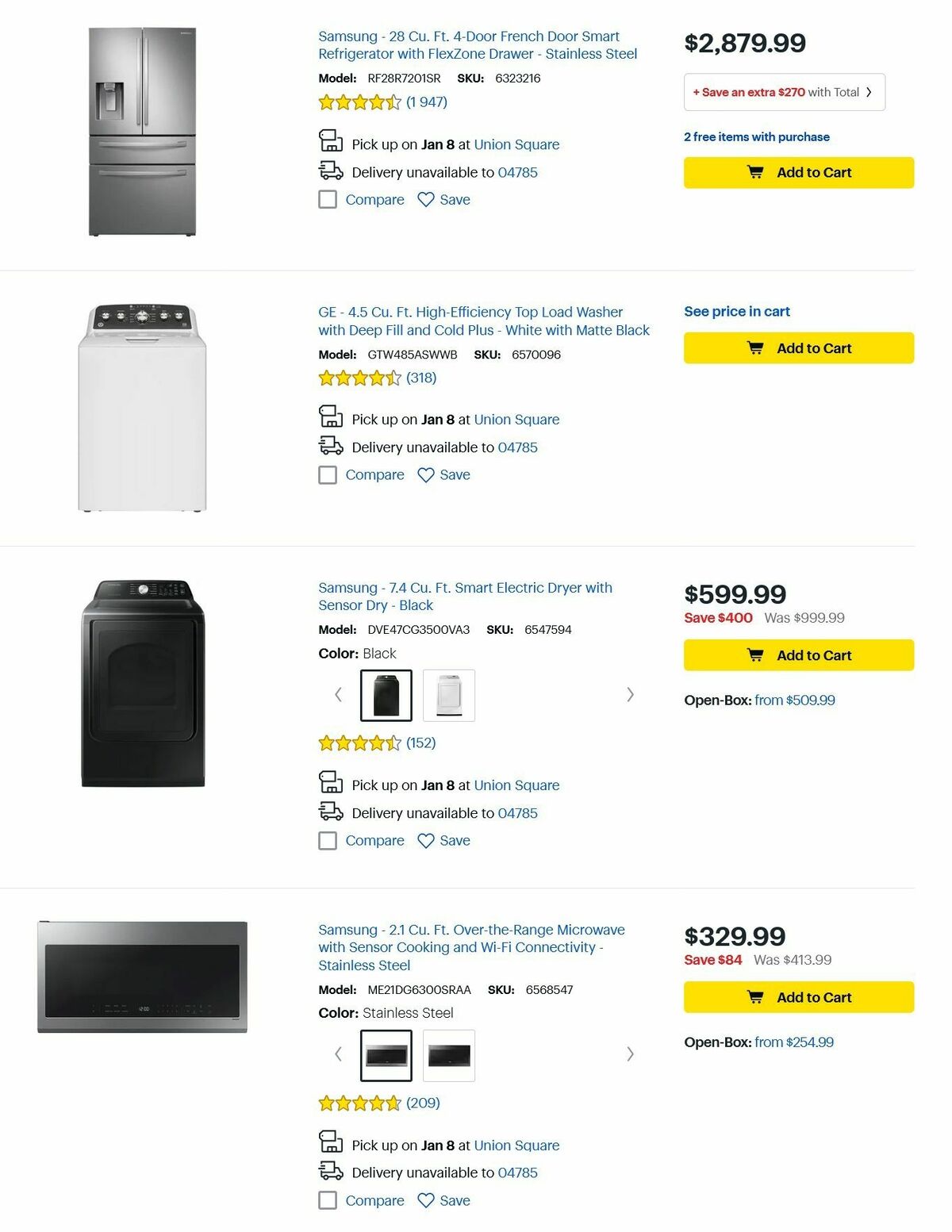View the Open-Box offer from $509.99 for the dryer
952x1232 pixels.
point(793,700)
